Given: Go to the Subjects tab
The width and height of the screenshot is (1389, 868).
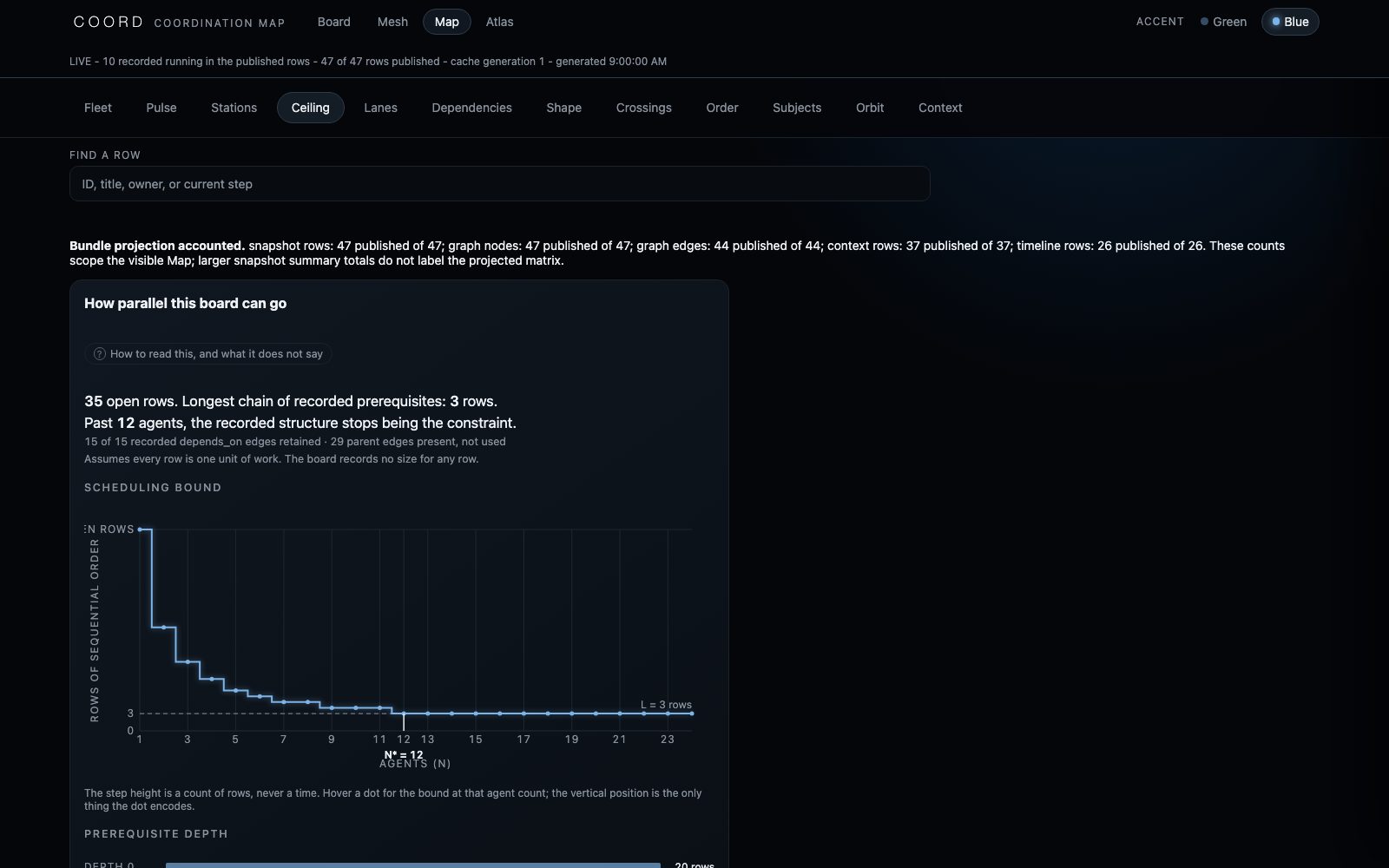Looking at the screenshot, I should point(797,108).
